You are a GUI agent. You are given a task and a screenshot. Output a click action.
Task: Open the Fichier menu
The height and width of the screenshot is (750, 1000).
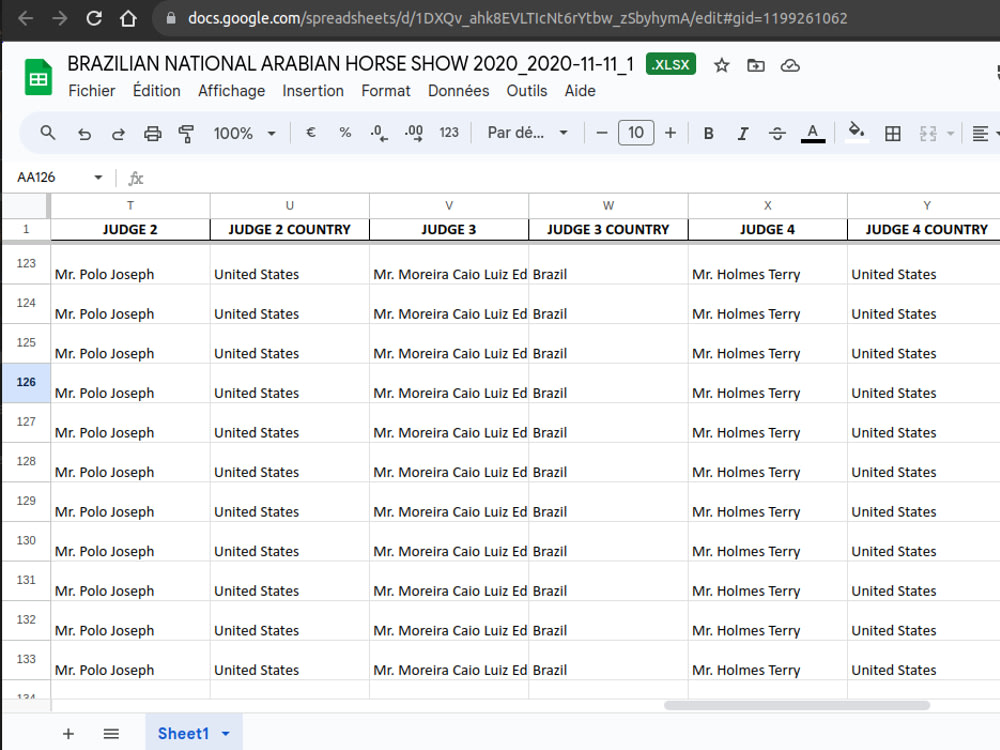pyautogui.click(x=92, y=91)
